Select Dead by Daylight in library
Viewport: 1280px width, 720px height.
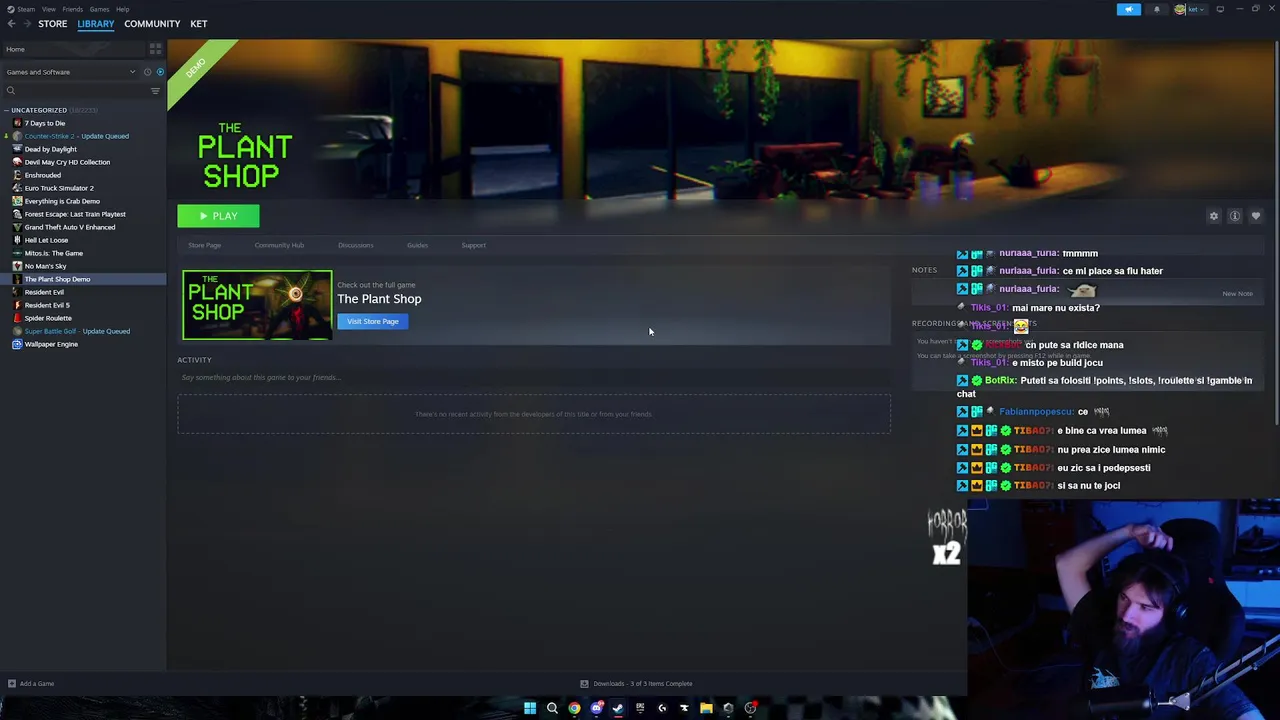pos(50,149)
